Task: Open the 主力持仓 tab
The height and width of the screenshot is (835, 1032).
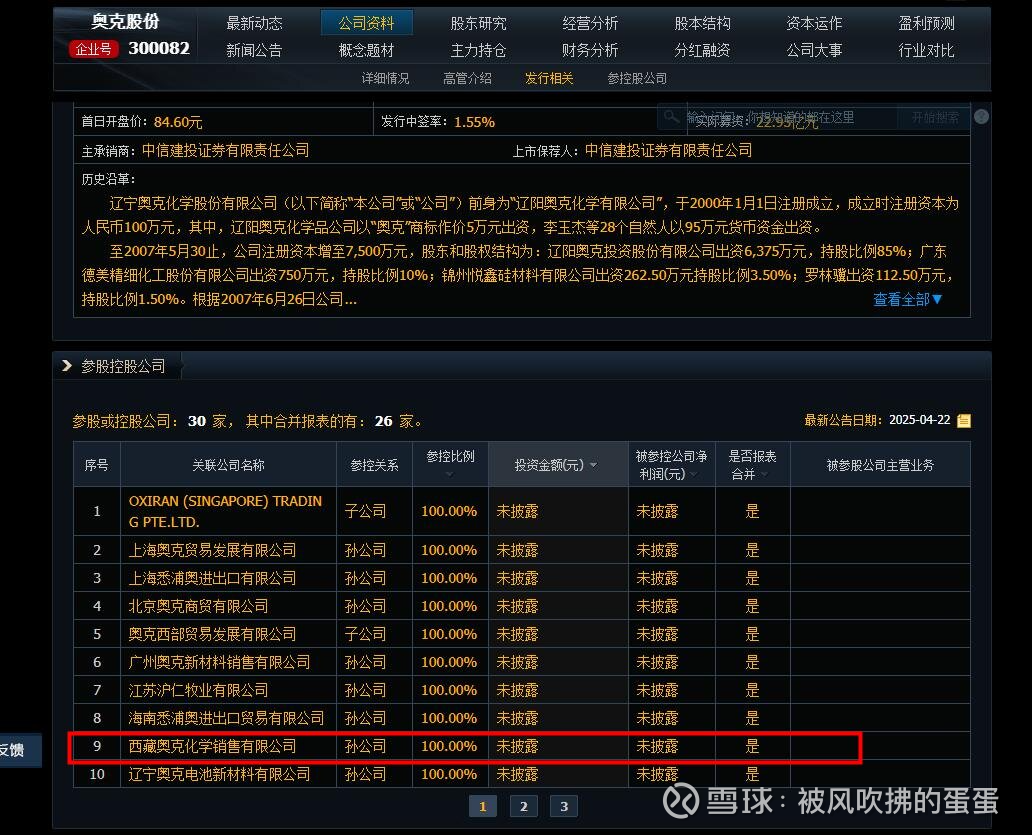Action: 478,50
